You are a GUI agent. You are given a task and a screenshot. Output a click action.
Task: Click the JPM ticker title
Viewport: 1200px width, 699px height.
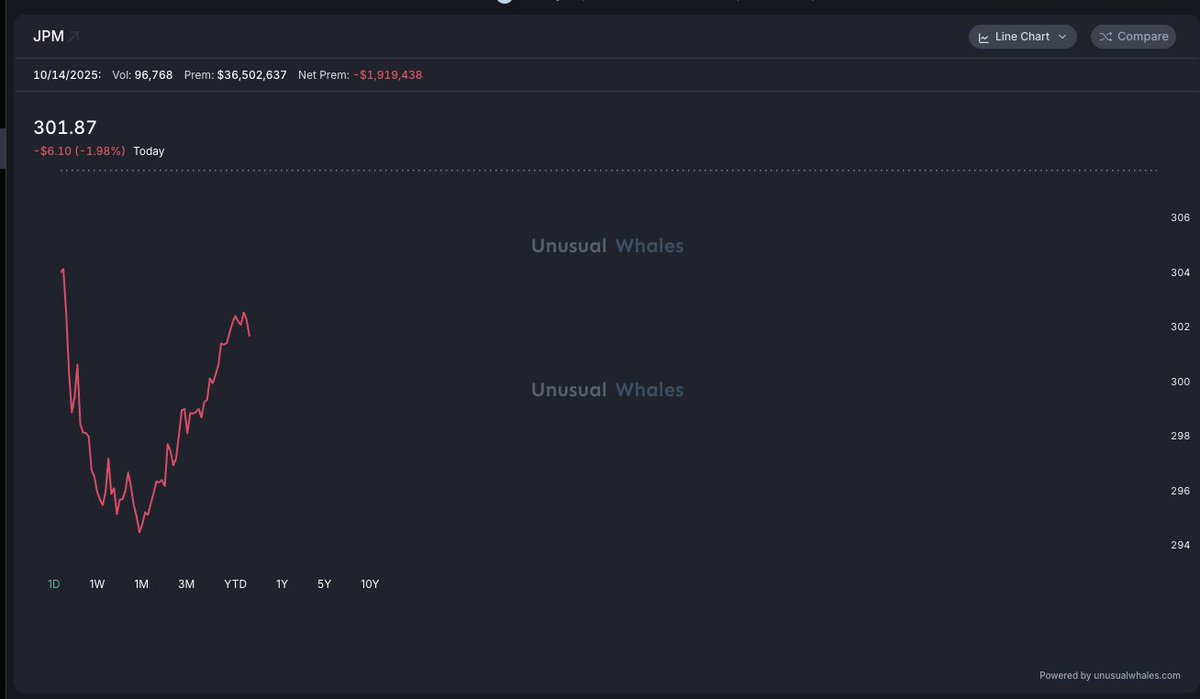(x=48, y=36)
